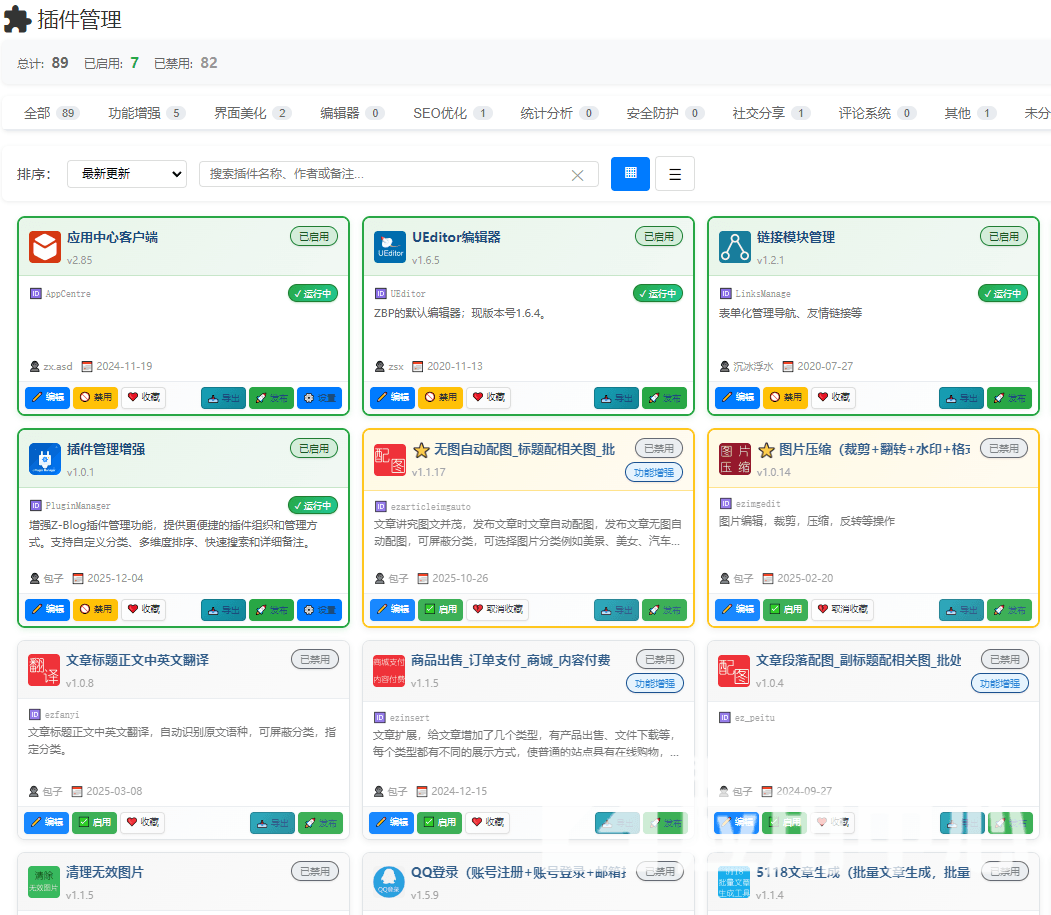Image resolution: width=1051 pixels, height=915 pixels.
Task: Edit the 文章标题正文中英文翻译 plugin
Action: pyautogui.click(x=47, y=822)
